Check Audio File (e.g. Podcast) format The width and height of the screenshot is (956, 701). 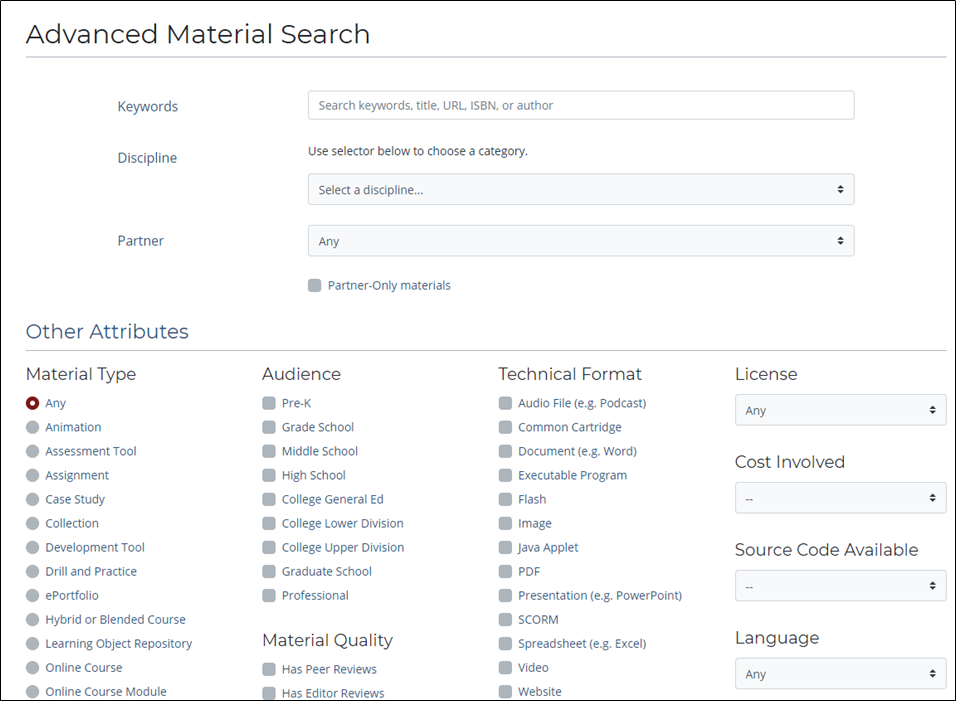click(505, 403)
